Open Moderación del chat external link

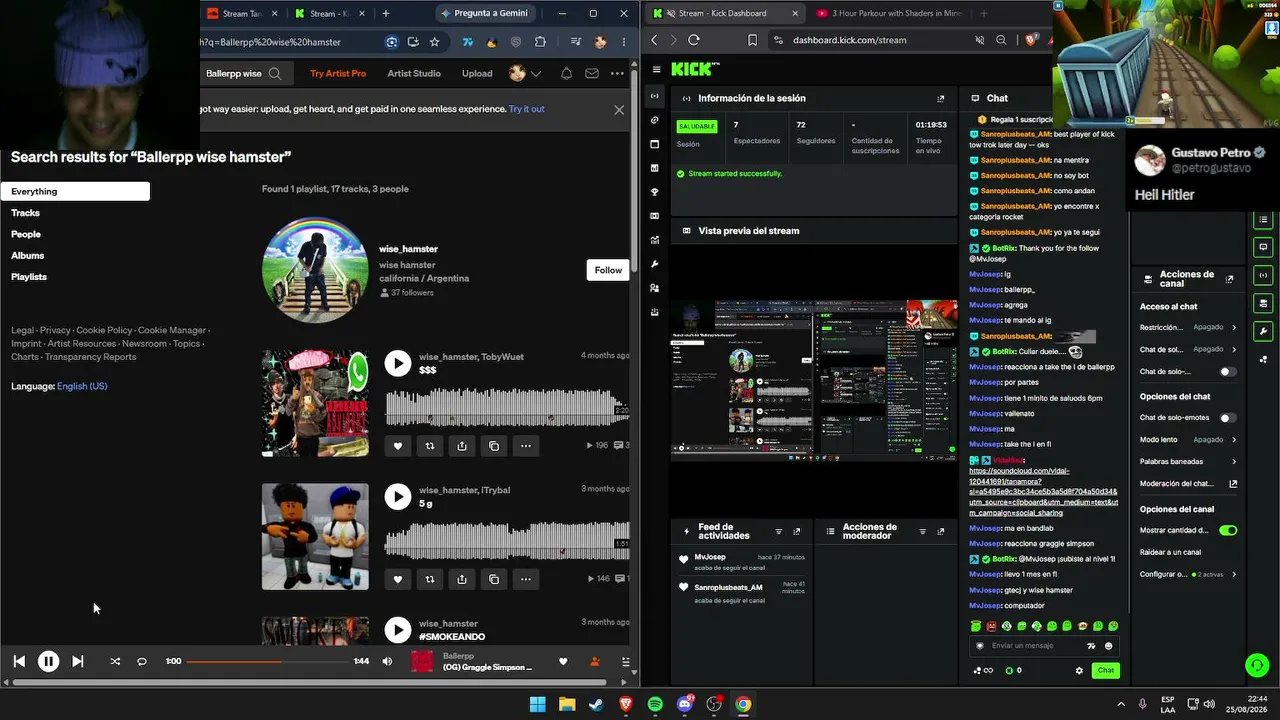coord(1233,484)
